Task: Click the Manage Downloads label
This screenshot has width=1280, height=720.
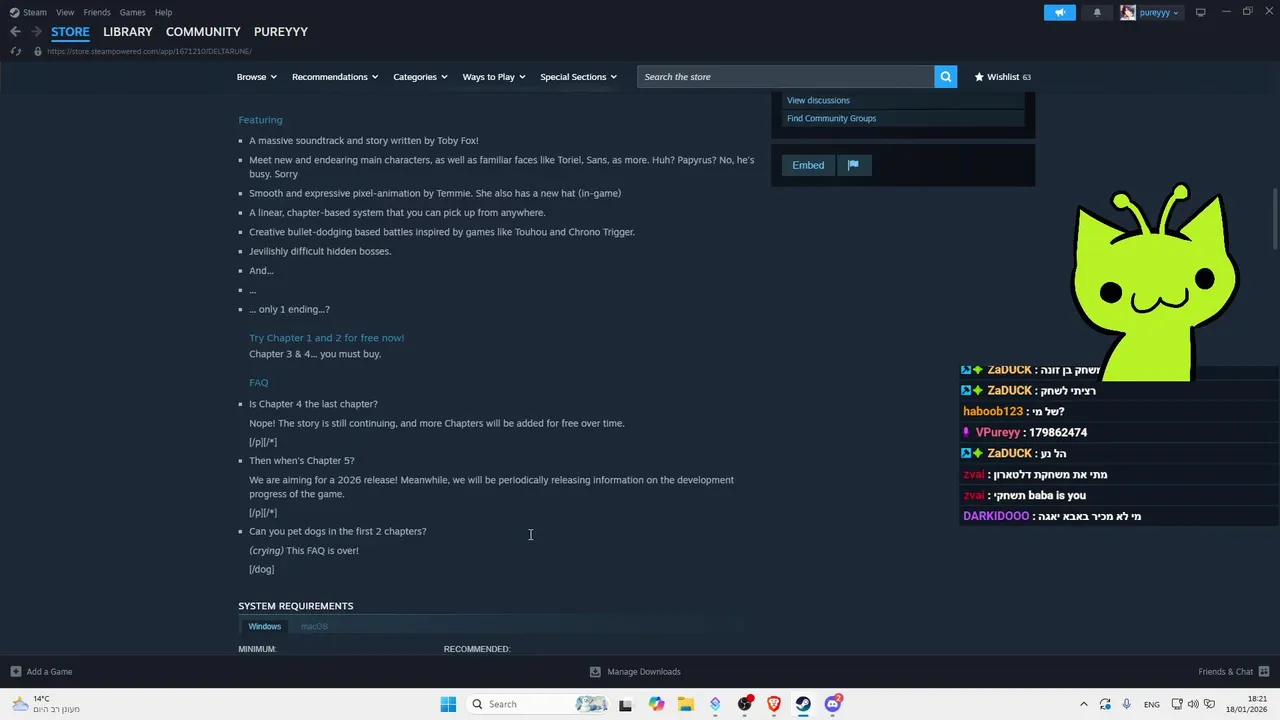Action: pyautogui.click(x=644, y=672)
